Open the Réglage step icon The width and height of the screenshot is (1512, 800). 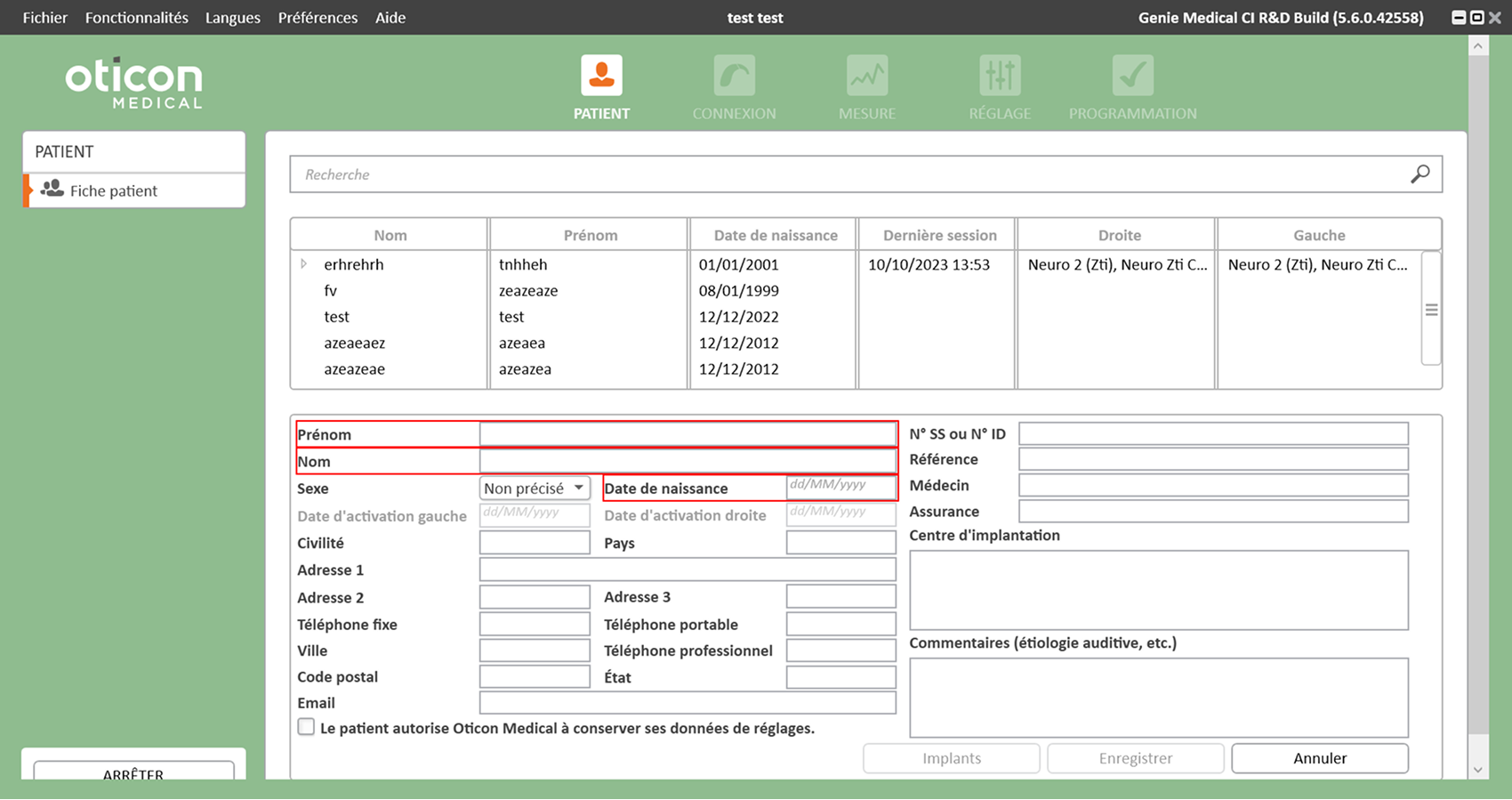[x=1000, y=76]
